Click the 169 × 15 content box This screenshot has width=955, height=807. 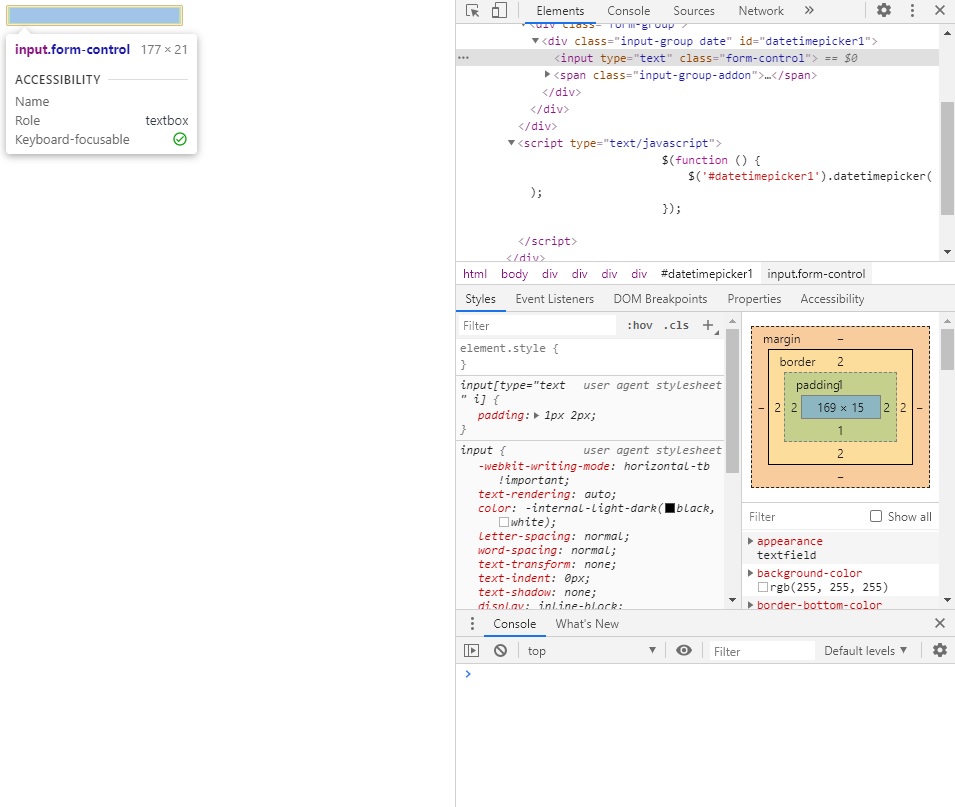pos(840,407)
